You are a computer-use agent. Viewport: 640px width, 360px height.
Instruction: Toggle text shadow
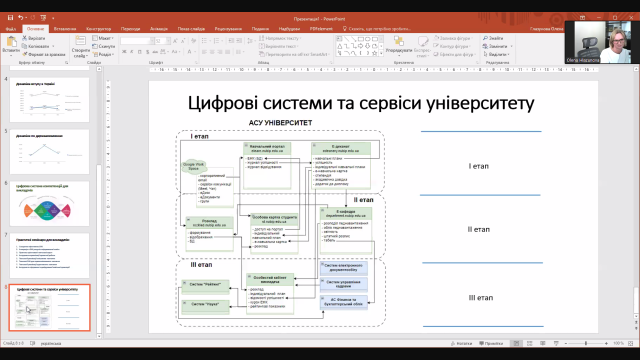tap(147, 52)
